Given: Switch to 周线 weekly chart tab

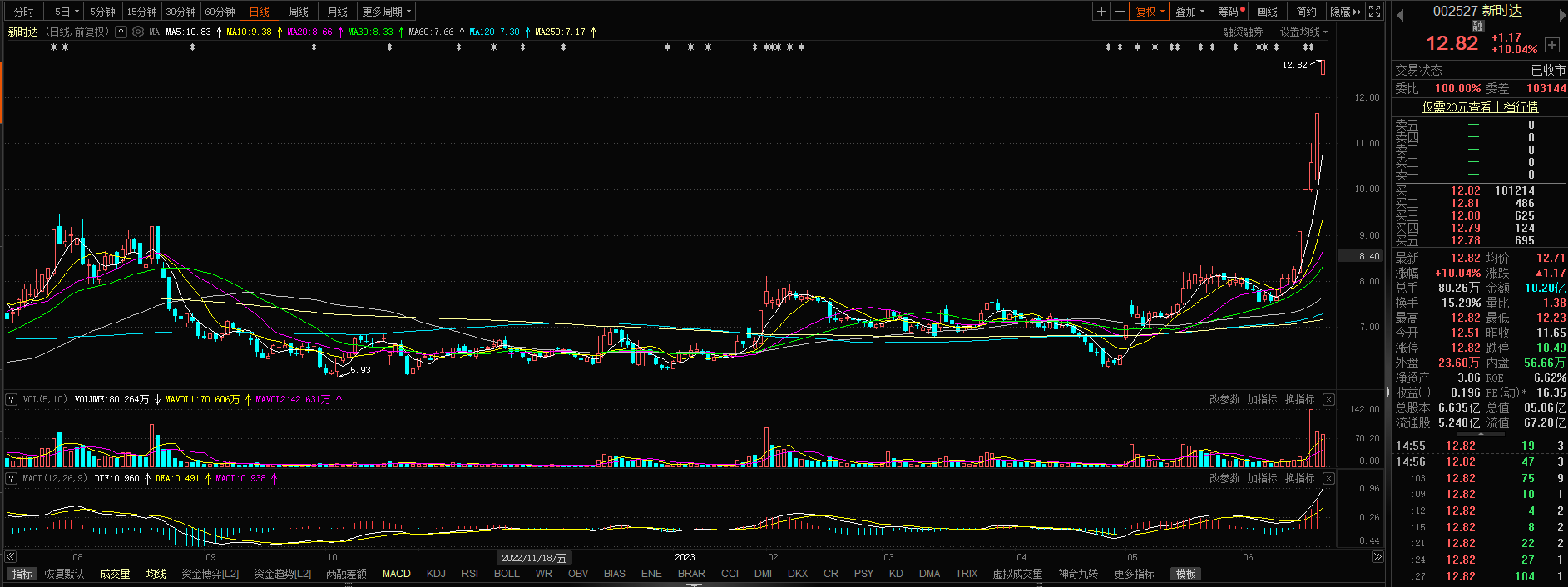Looking at the screenshot, I should tap(299, 12).
